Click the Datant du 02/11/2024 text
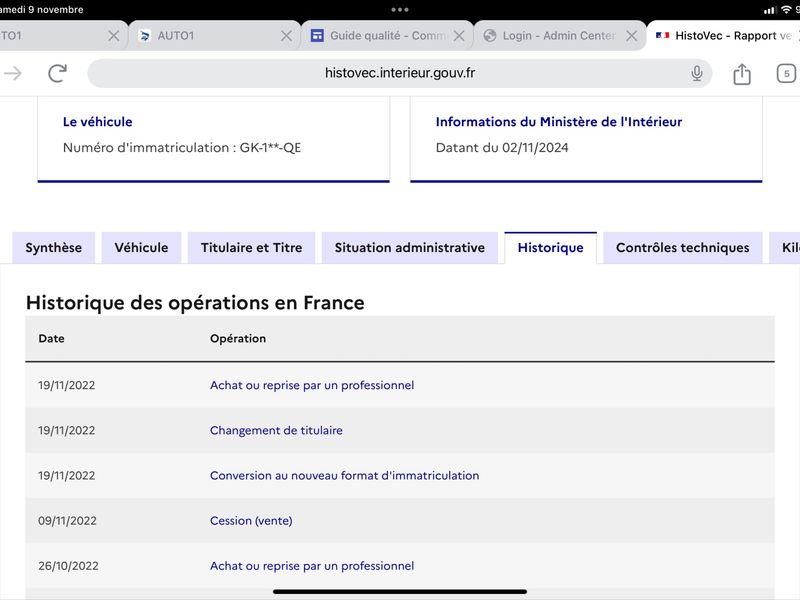Image resolution: width=800 pixels, height=600 pixels. click(x=502, y=148)
